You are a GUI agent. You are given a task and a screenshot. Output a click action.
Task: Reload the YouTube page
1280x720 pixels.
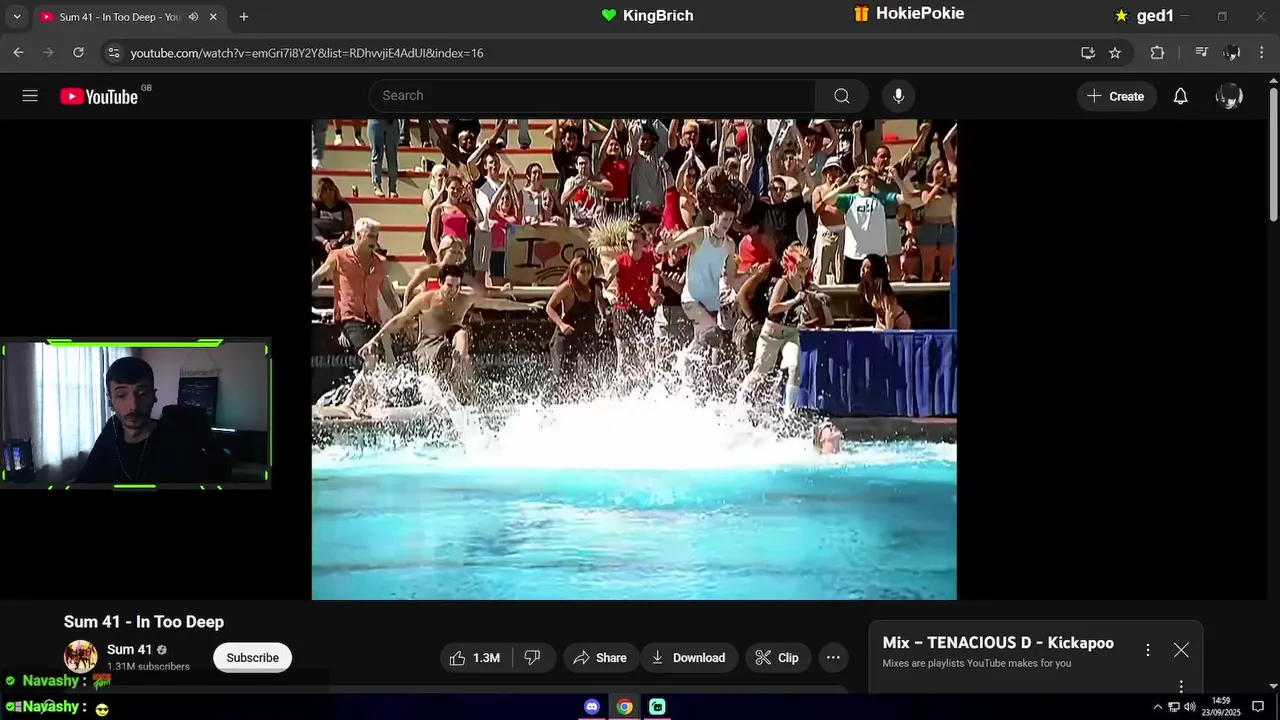(78, 52)
